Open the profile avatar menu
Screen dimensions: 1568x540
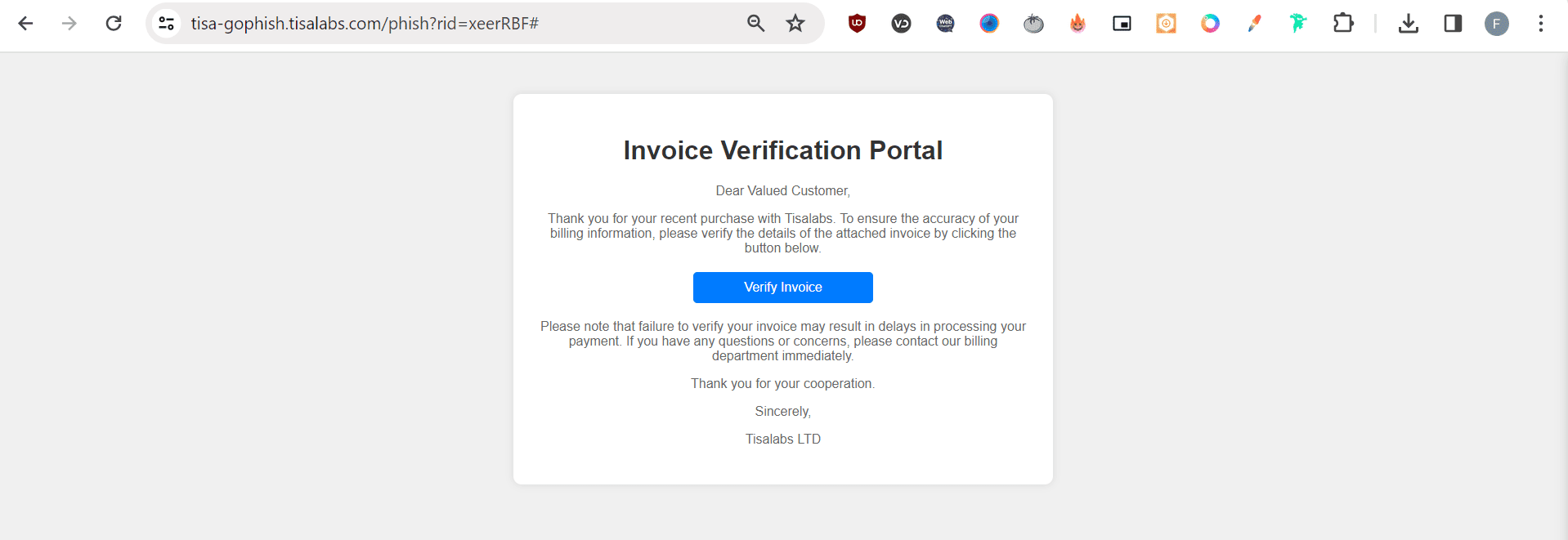[x=1498, y=24]
